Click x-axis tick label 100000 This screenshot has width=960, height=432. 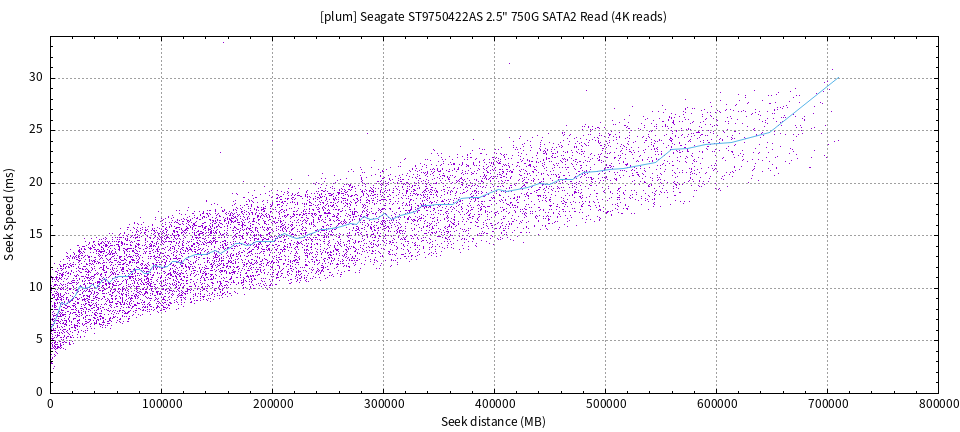point(162,403)
